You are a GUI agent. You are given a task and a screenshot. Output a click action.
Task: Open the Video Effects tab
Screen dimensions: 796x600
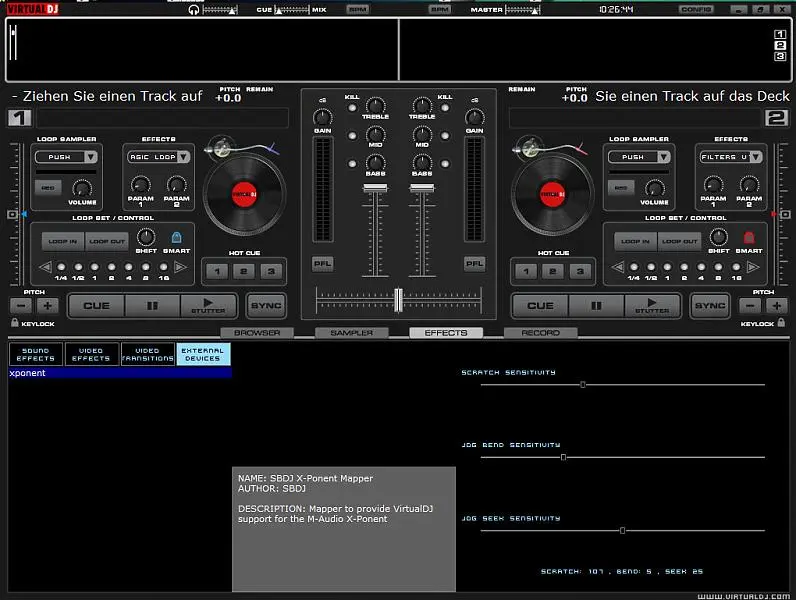pos(91,354)
